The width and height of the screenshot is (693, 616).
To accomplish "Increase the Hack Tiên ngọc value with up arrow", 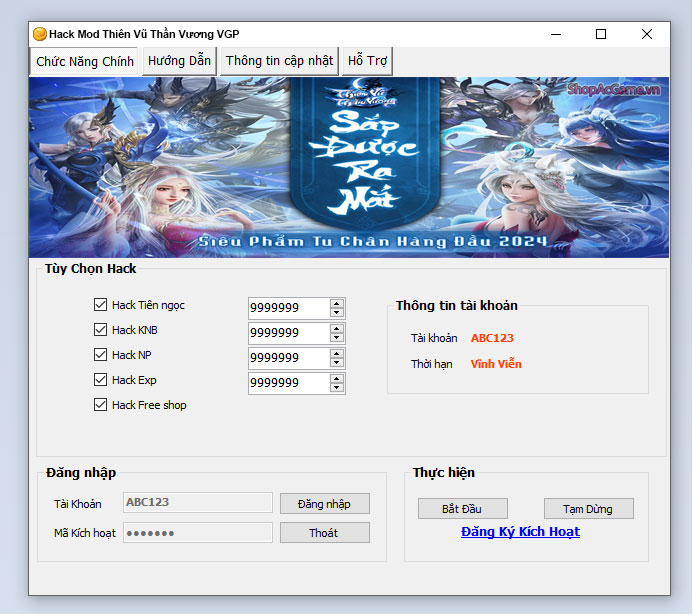I will coord(337,304).
